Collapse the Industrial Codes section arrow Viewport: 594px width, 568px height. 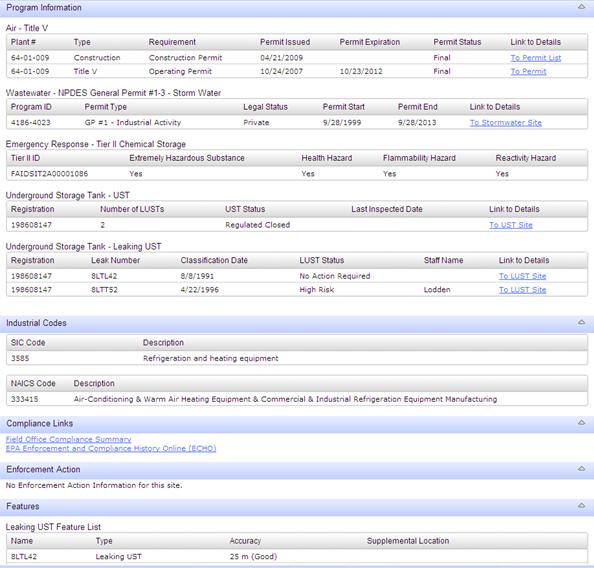581,322
